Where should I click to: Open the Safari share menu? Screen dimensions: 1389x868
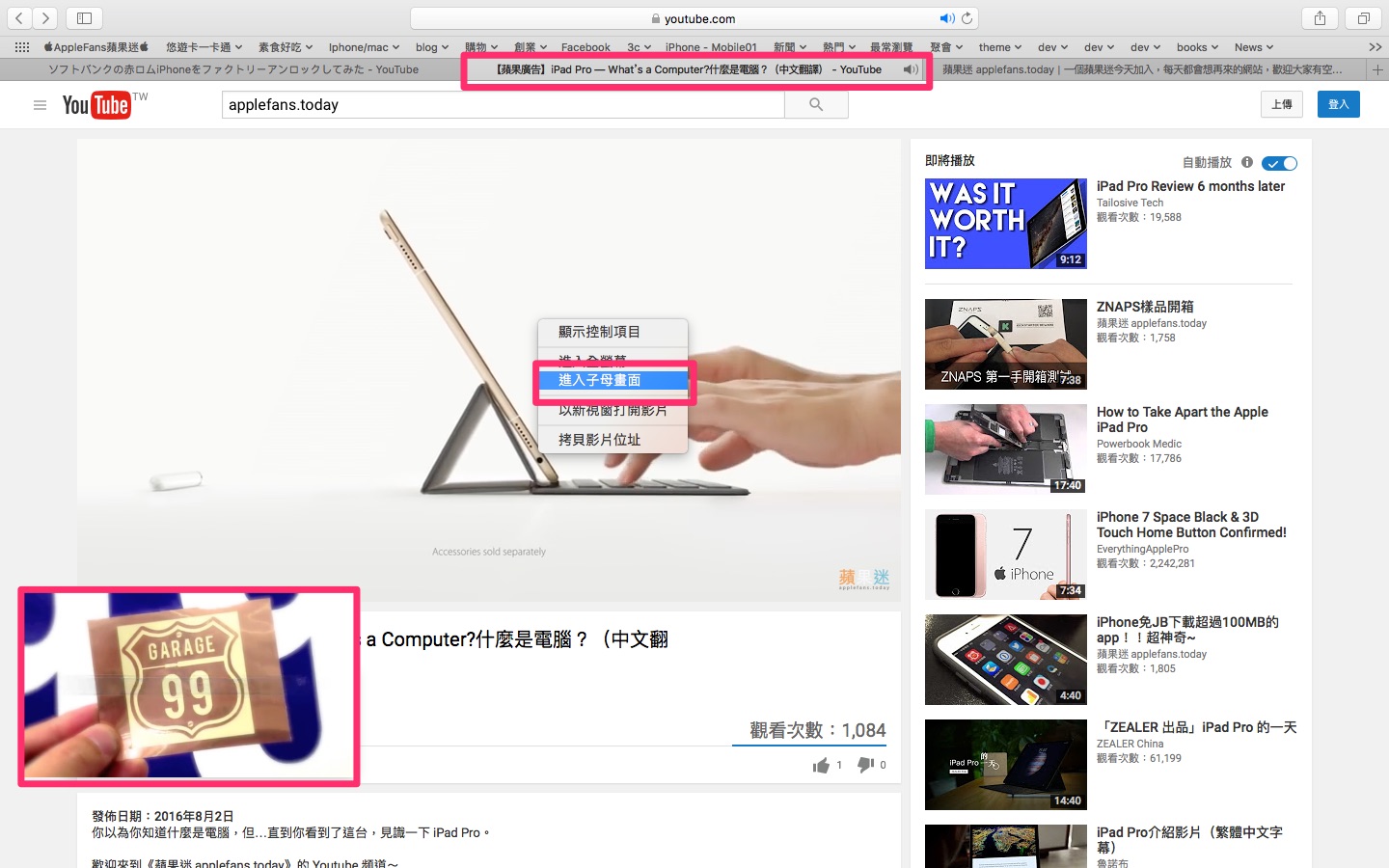1320,18
